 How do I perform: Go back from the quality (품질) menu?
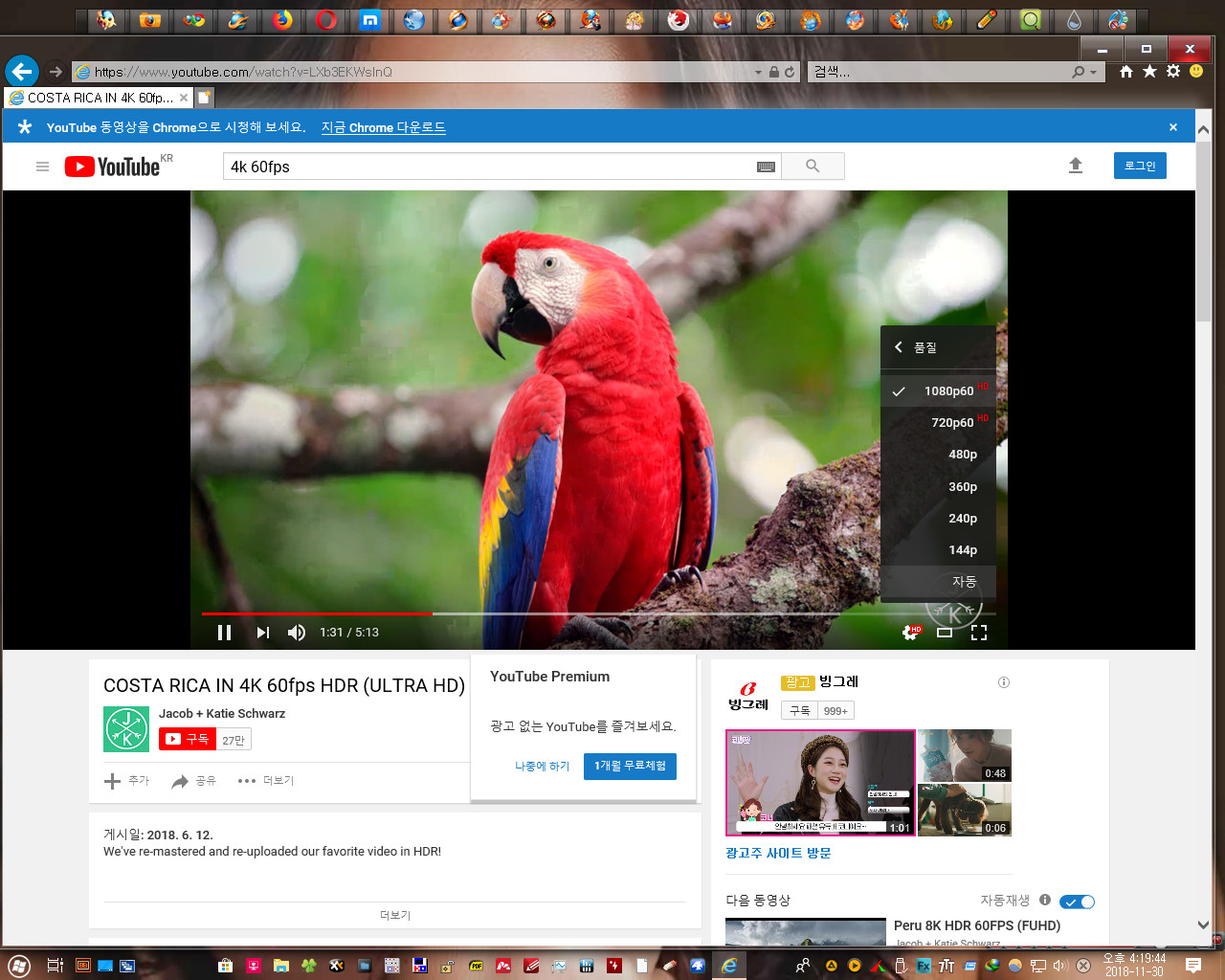point(899,347)
